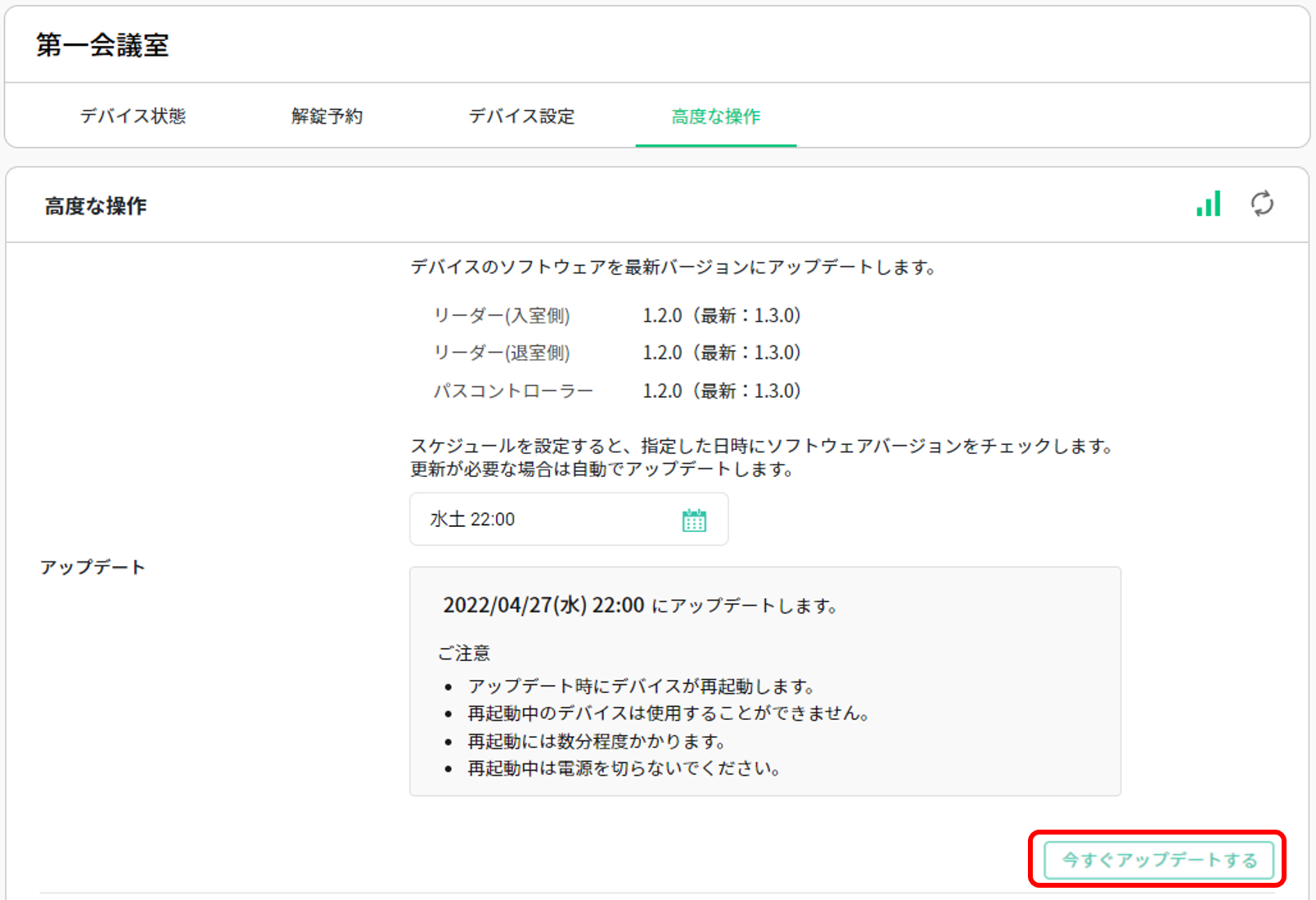1316x900 pixels.
Task: Select the circular sync icon at top right
Action: click(x=1261, y=205)
